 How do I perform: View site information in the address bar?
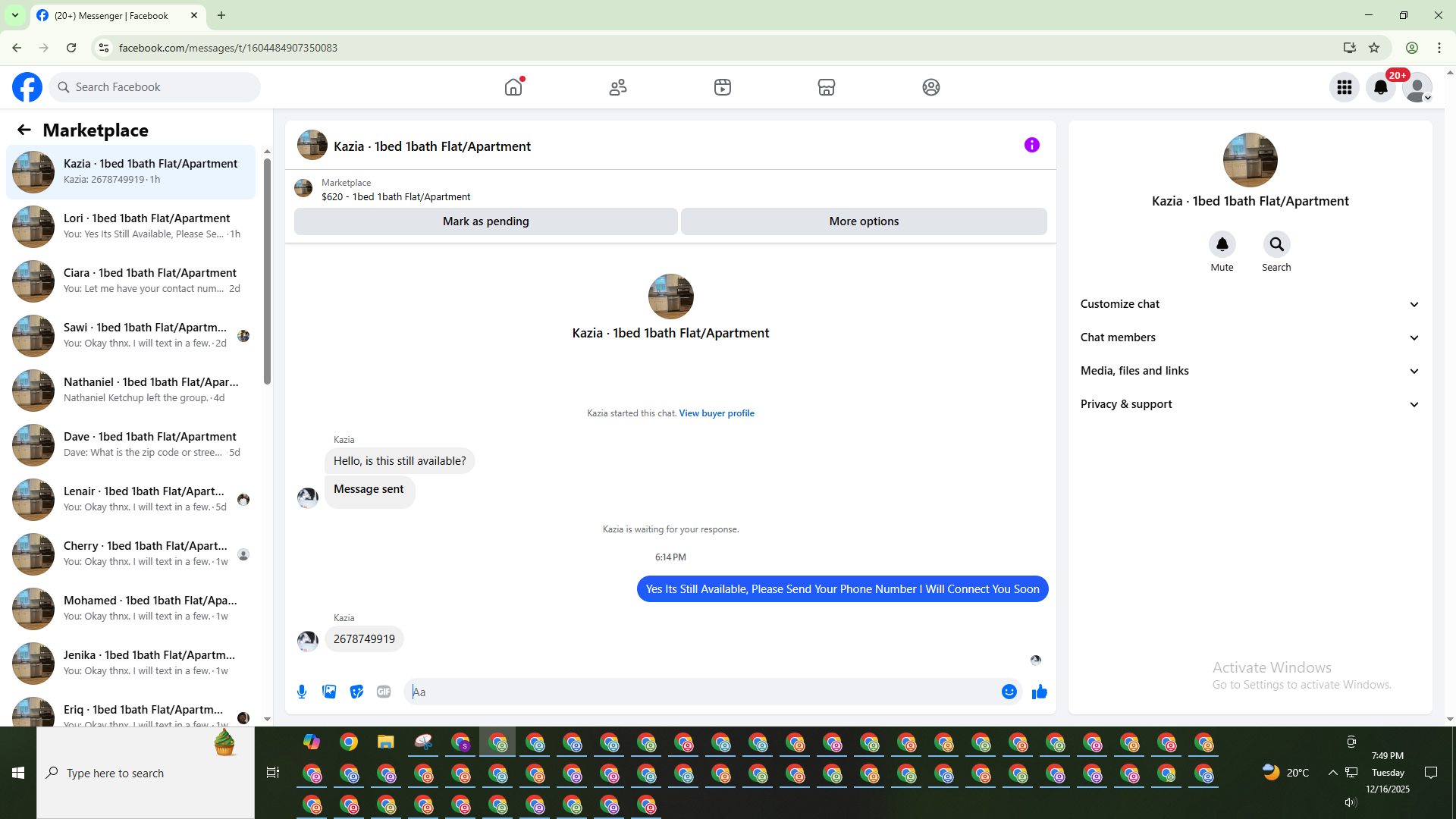[104, 48]
